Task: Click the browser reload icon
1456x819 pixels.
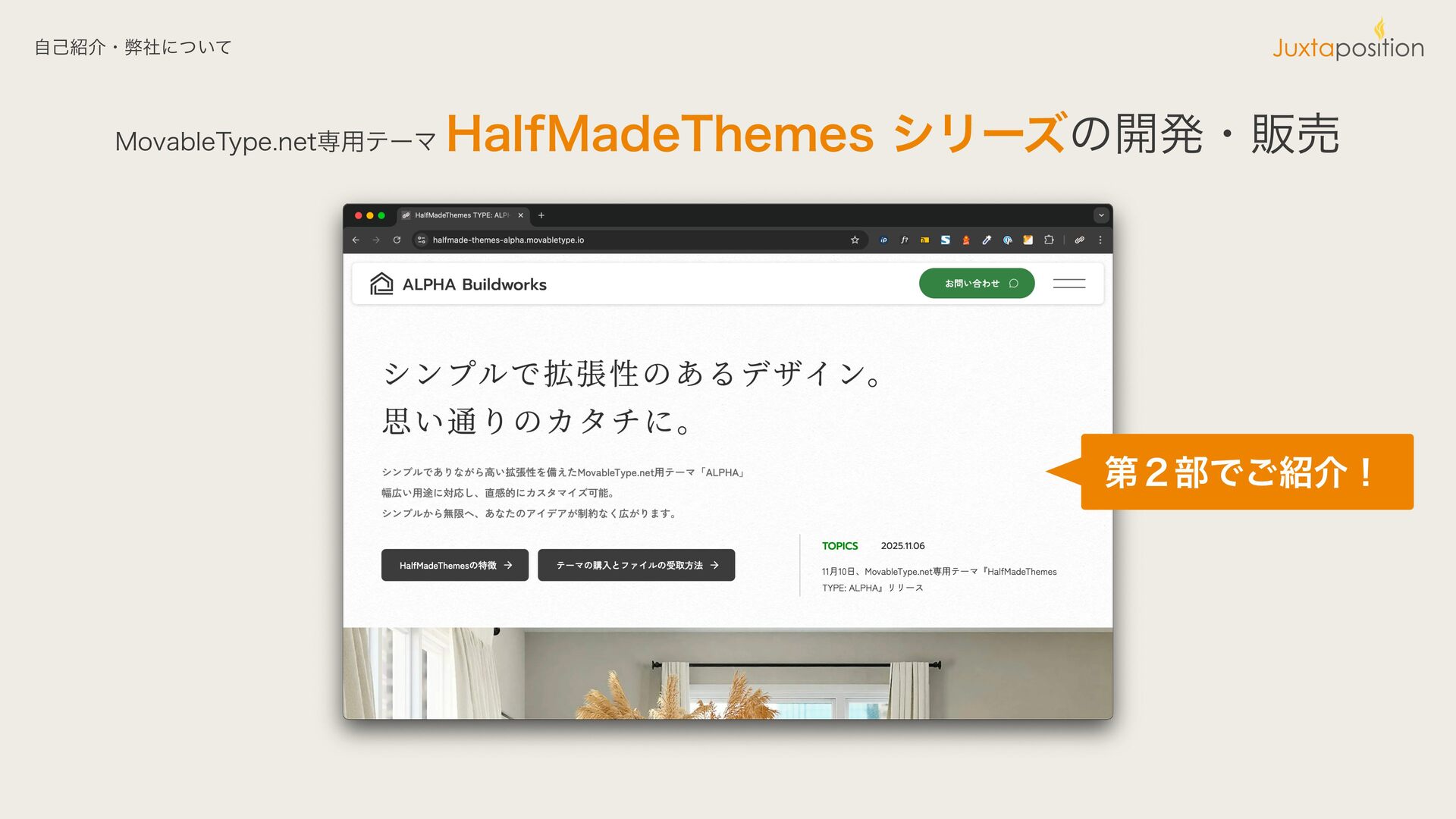Action: tap(397, 240)
